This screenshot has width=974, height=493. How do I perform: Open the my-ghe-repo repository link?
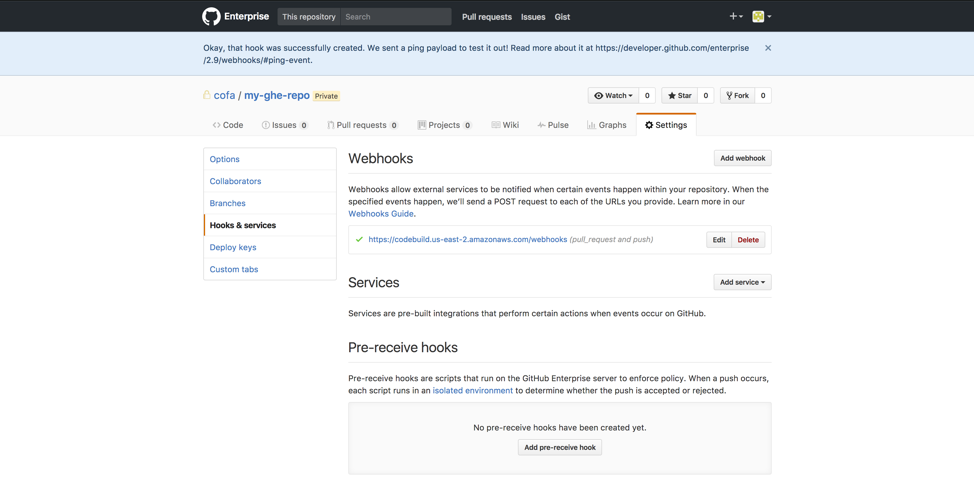[x=276, y=96]
